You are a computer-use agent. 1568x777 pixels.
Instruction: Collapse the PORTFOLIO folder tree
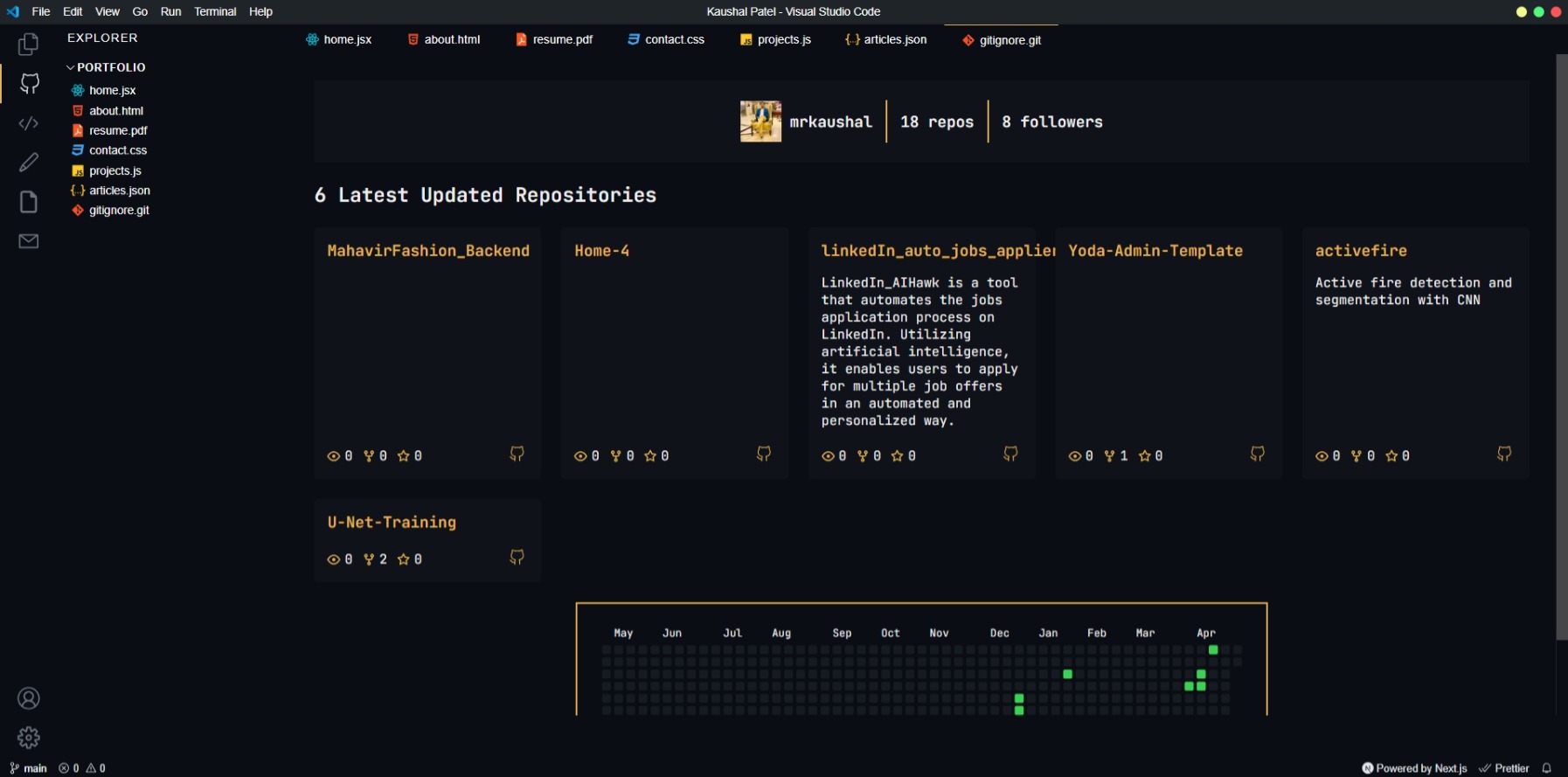(71, 67)
